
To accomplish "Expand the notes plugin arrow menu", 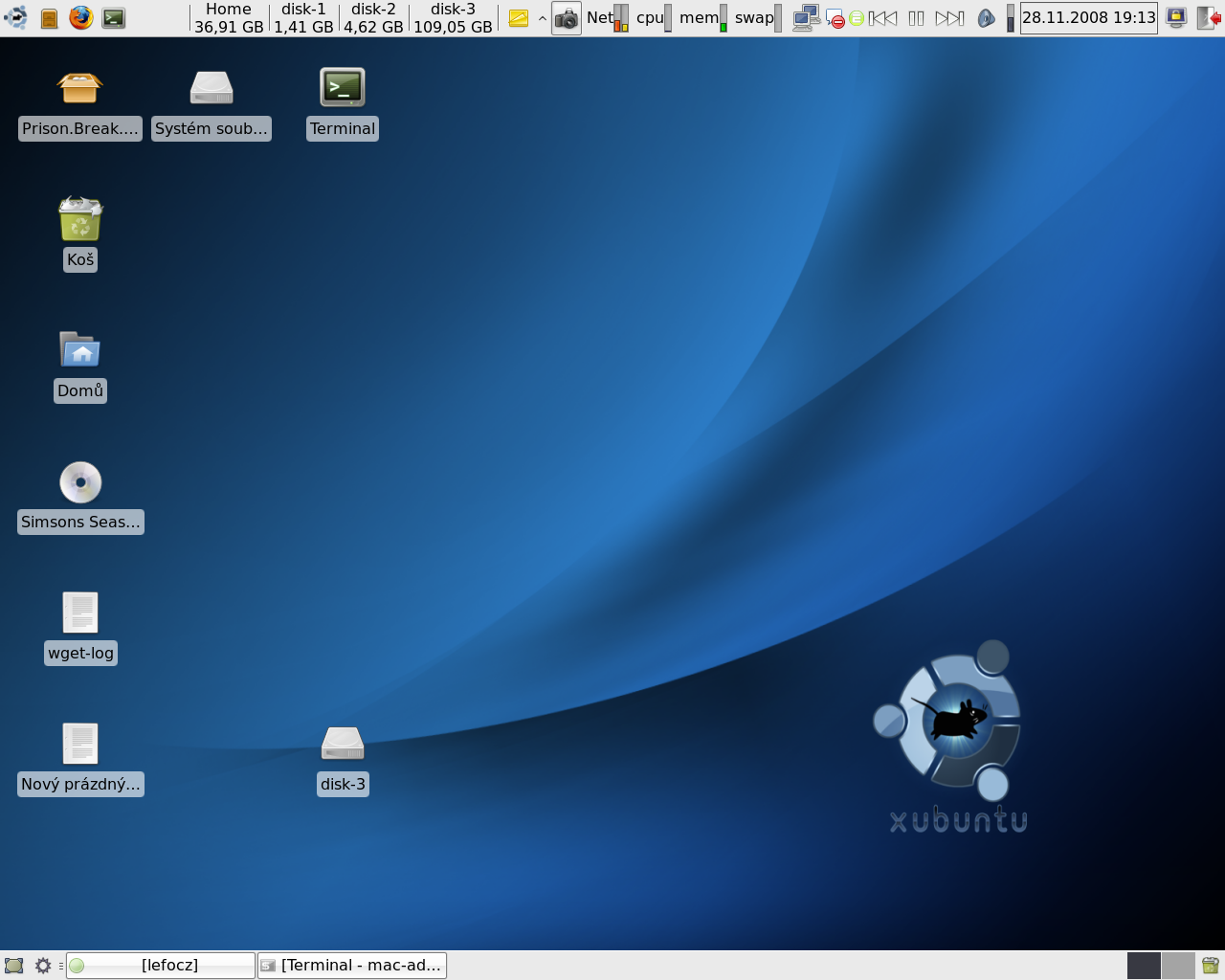I will coord(543,17).
